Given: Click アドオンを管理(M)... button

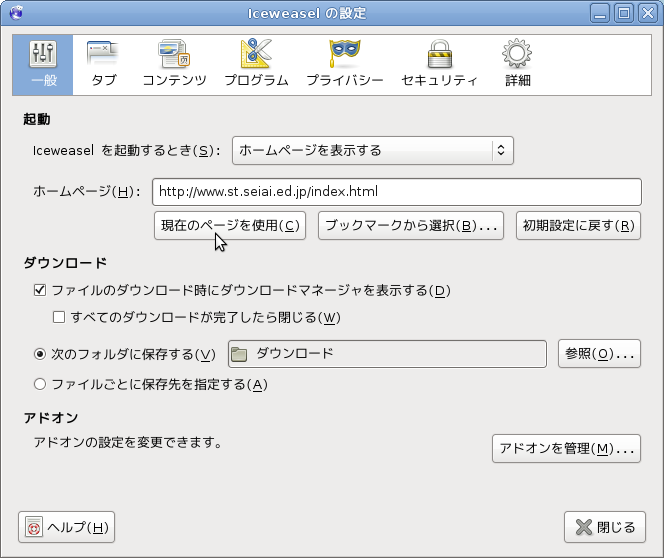Looking at the screenshot, I should 566,448.
